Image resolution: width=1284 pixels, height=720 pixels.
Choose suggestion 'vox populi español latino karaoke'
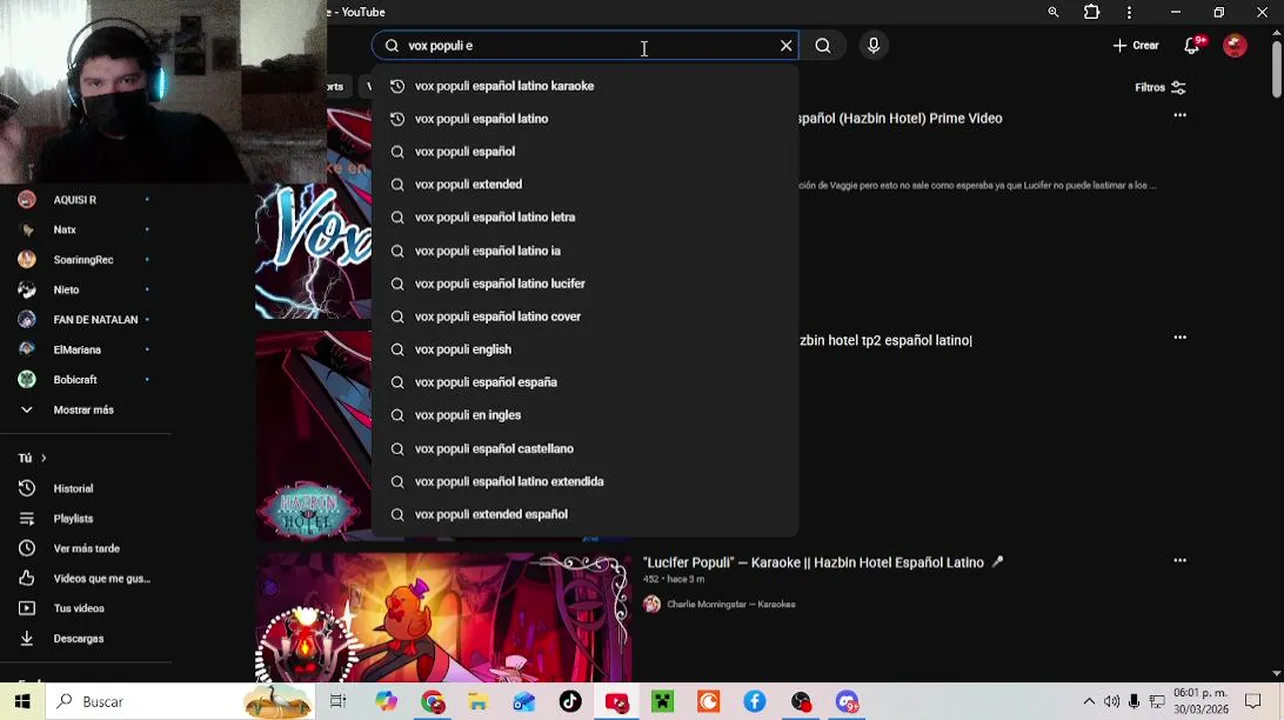tap(586, 86)
